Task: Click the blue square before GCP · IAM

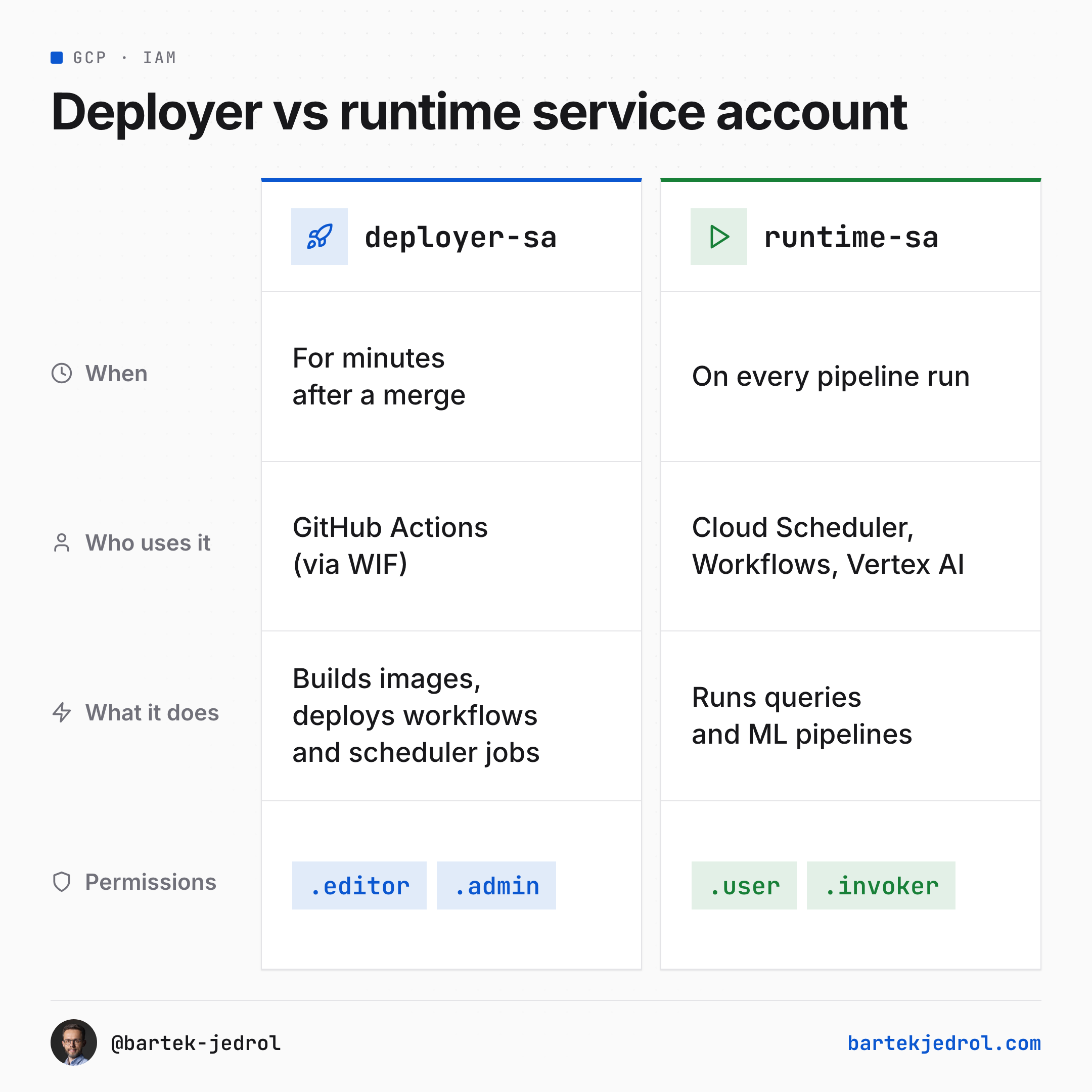Action: [57, 57]
